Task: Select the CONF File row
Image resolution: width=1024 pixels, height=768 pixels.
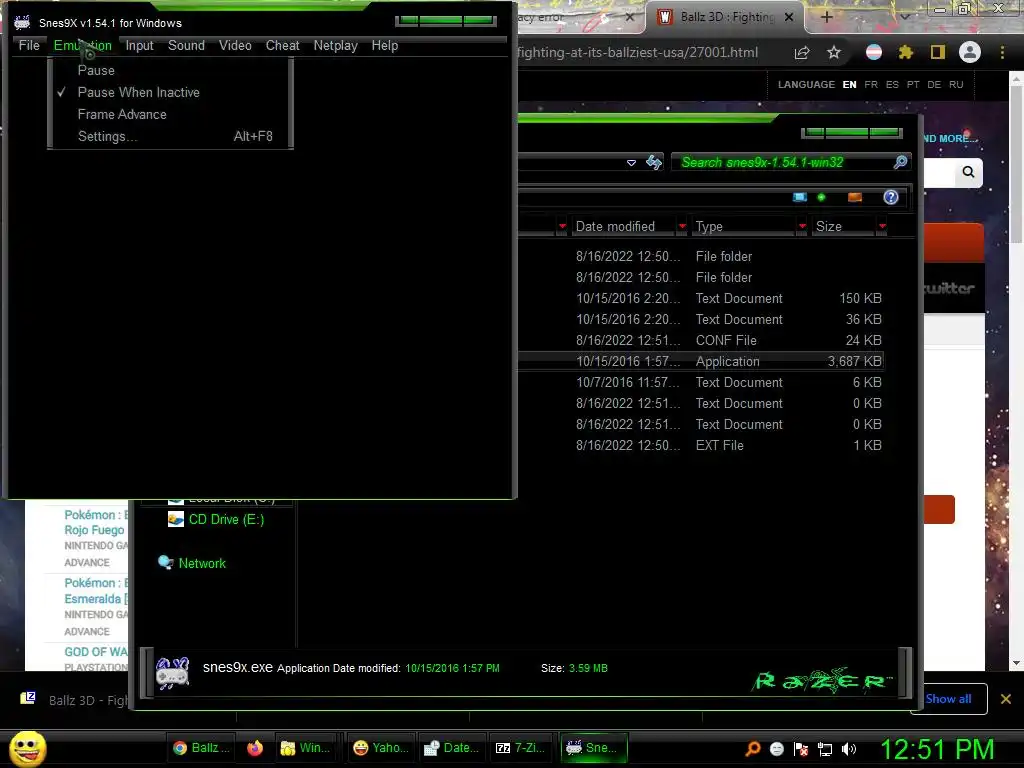Action: (x=701, y=340)
